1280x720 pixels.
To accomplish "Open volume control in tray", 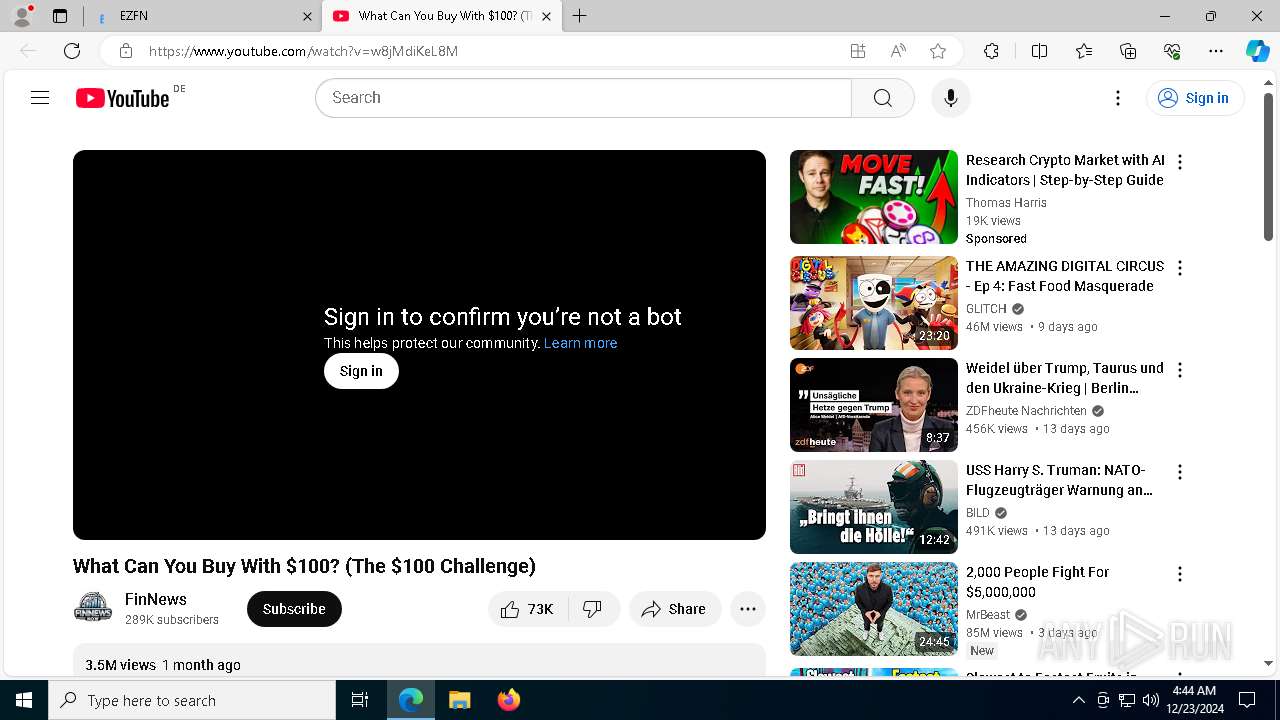I will [x=1150, y=700].
